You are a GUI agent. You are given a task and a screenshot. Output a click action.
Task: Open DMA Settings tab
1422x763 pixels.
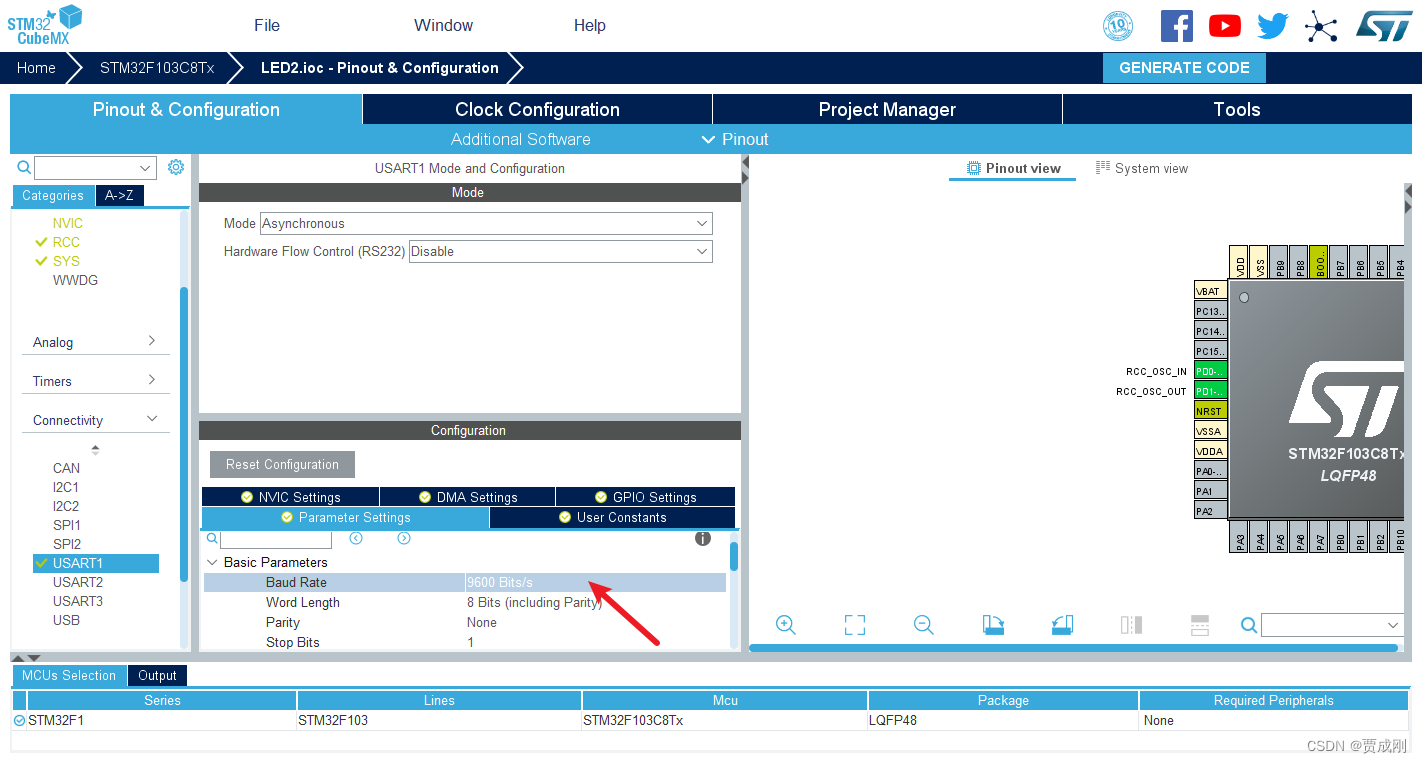coord(468,497)
